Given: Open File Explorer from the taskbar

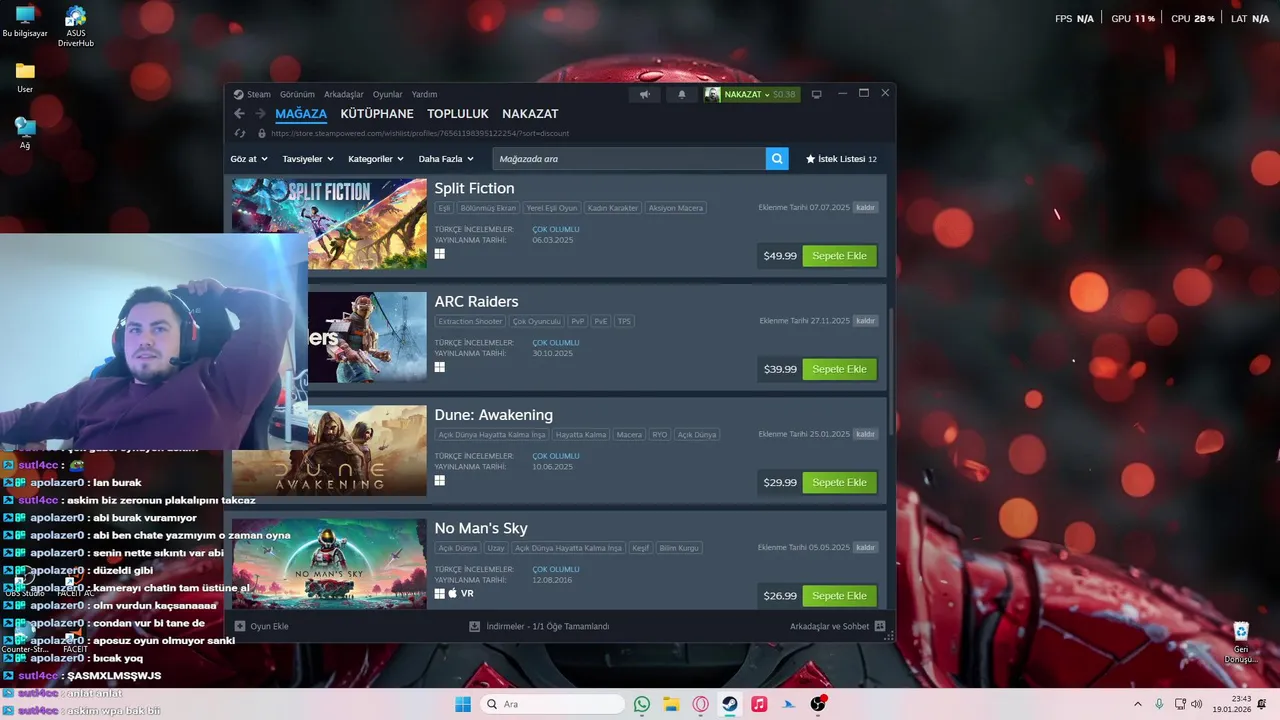Looking at the screenshot, I should (x=671, y=704).
